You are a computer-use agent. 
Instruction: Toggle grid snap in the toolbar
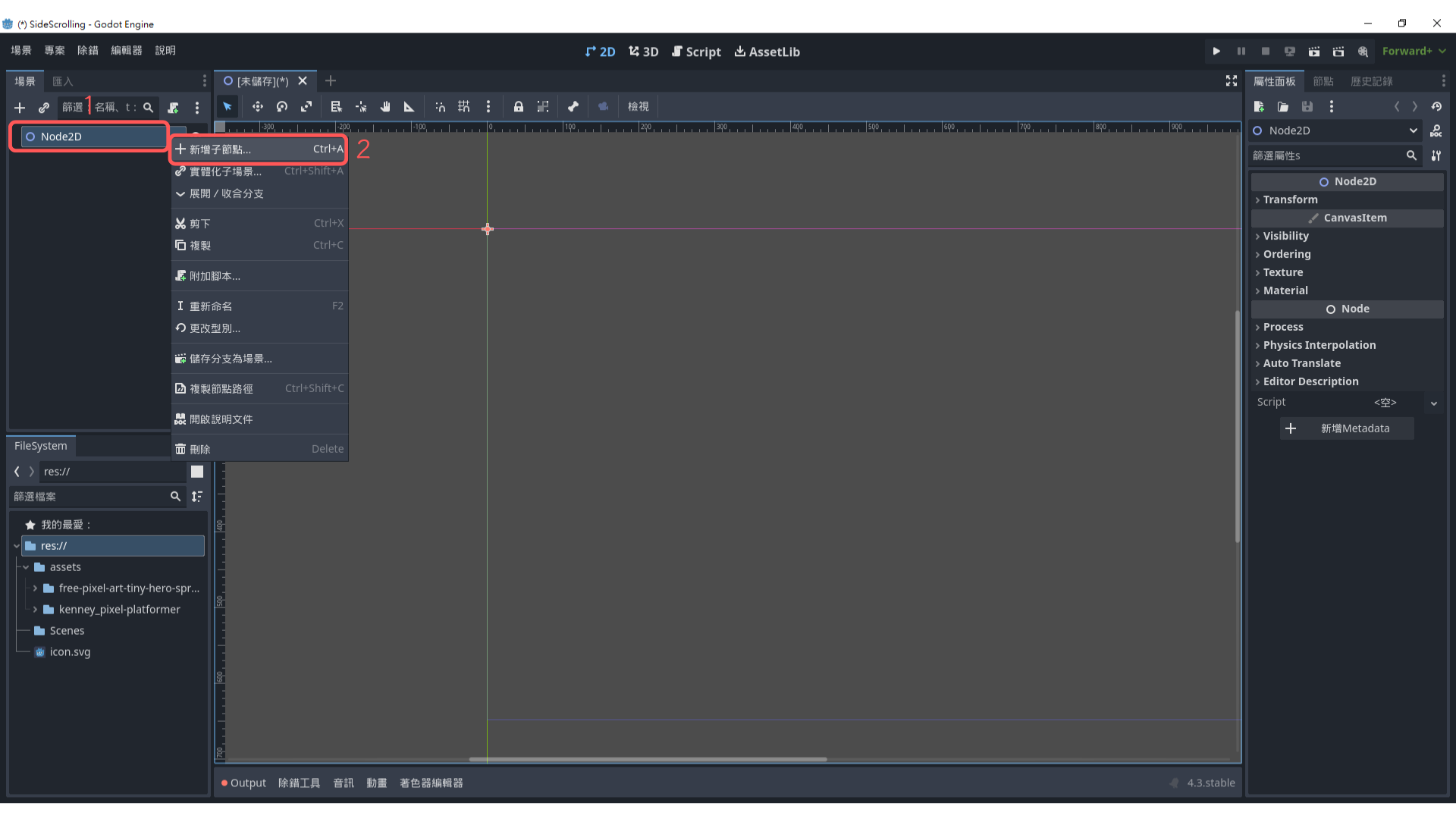[x=464, y=107]
